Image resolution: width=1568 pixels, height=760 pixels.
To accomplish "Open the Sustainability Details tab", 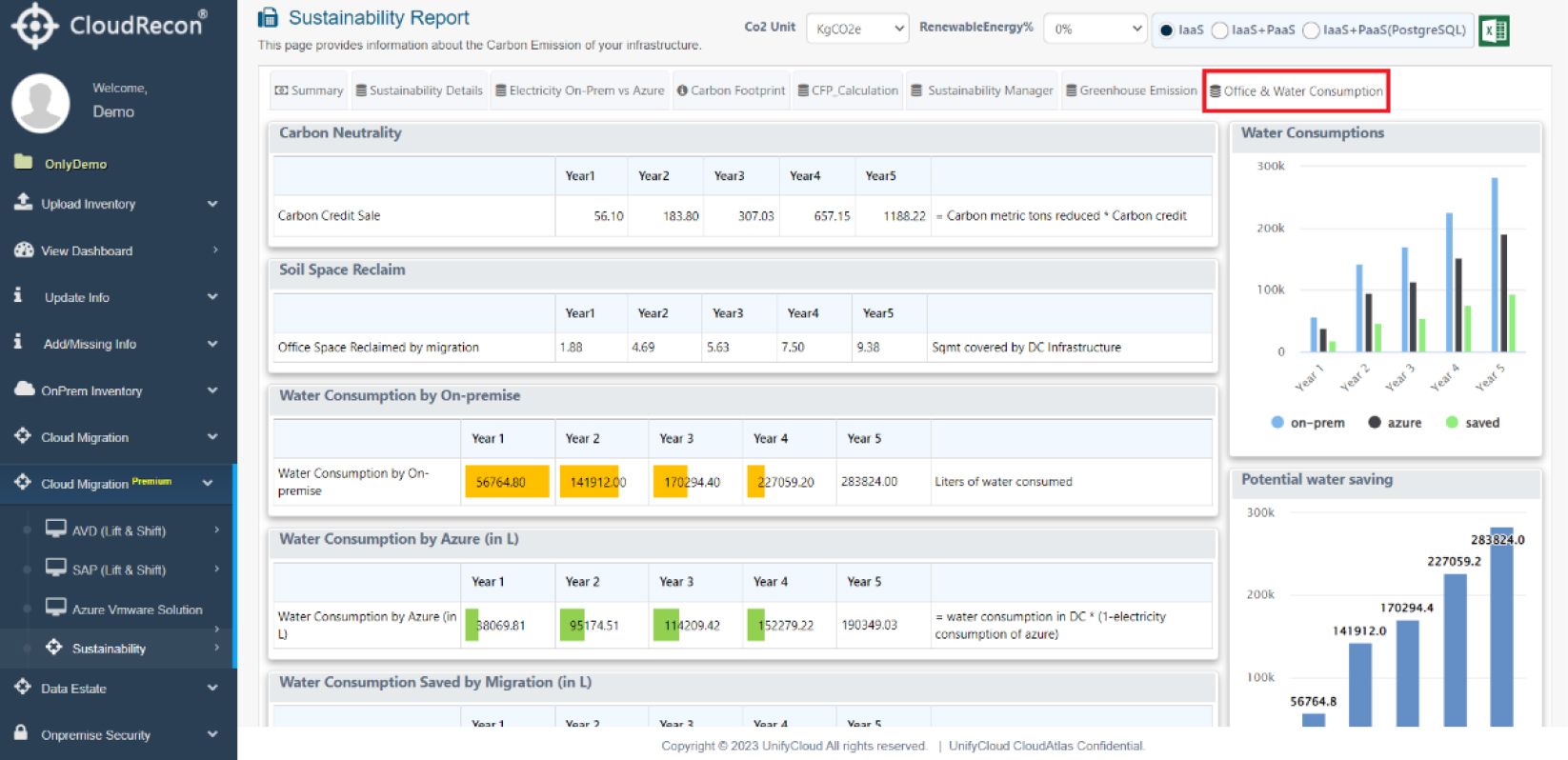I will [x=419, y=90].
